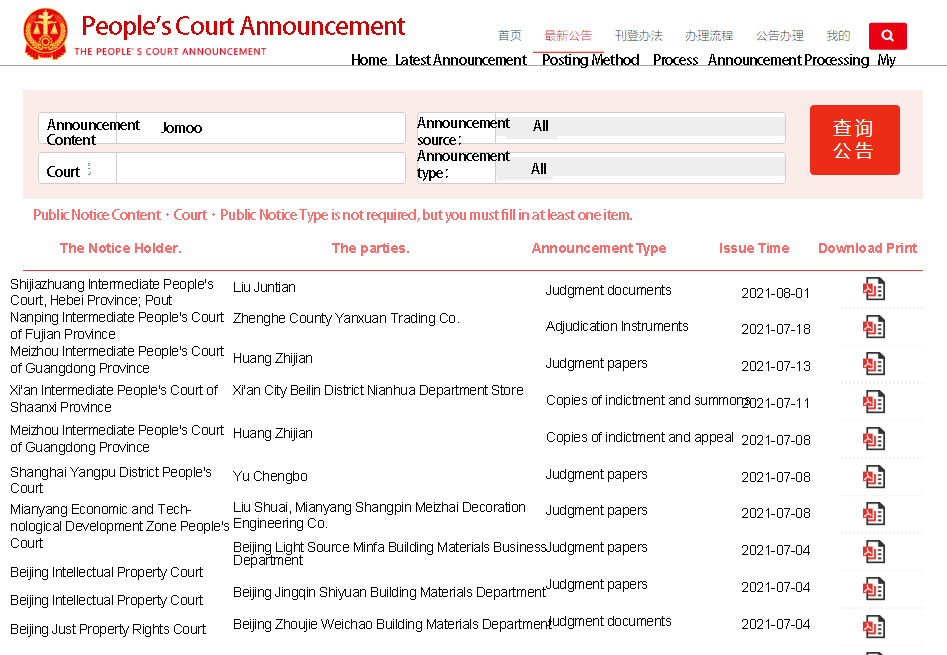Download PDF for Yu Chengbo notice
This screenshot has height=655, width=947.
pyautogui.click(x=874, y=477)
